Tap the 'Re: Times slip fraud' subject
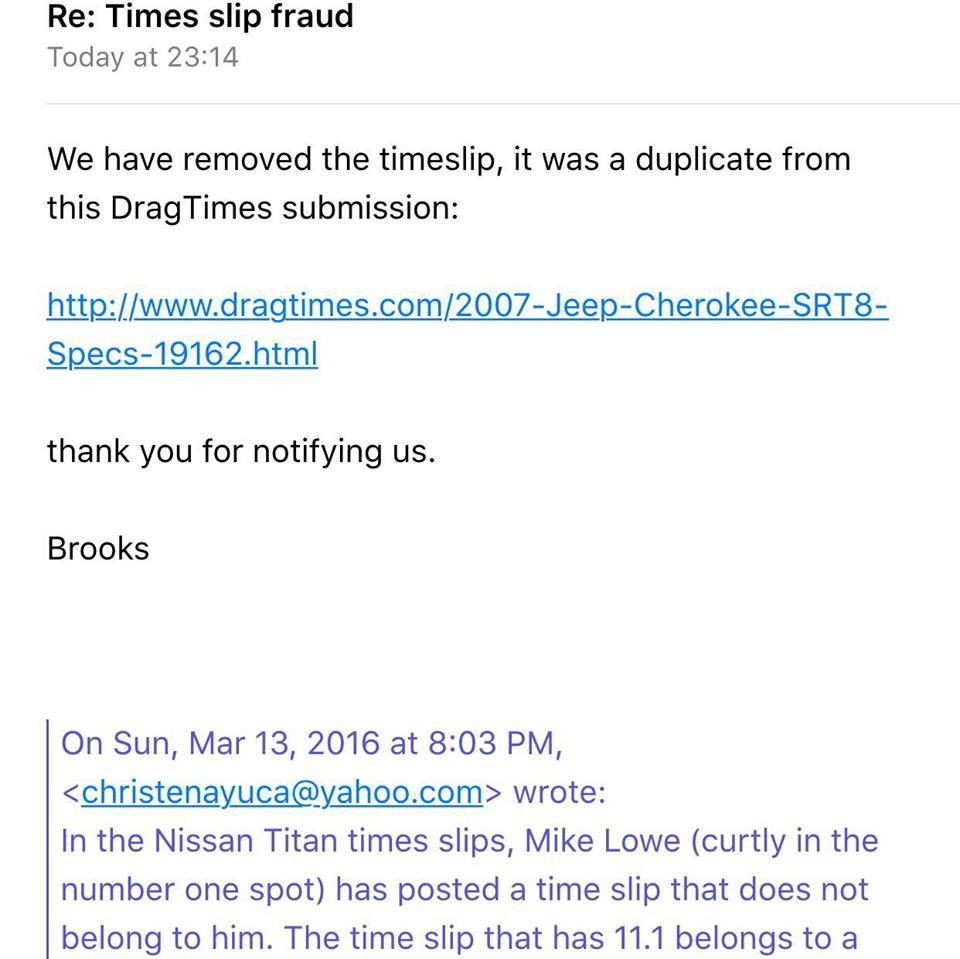This screenshot has width=960, height=959. click(200, 17)
